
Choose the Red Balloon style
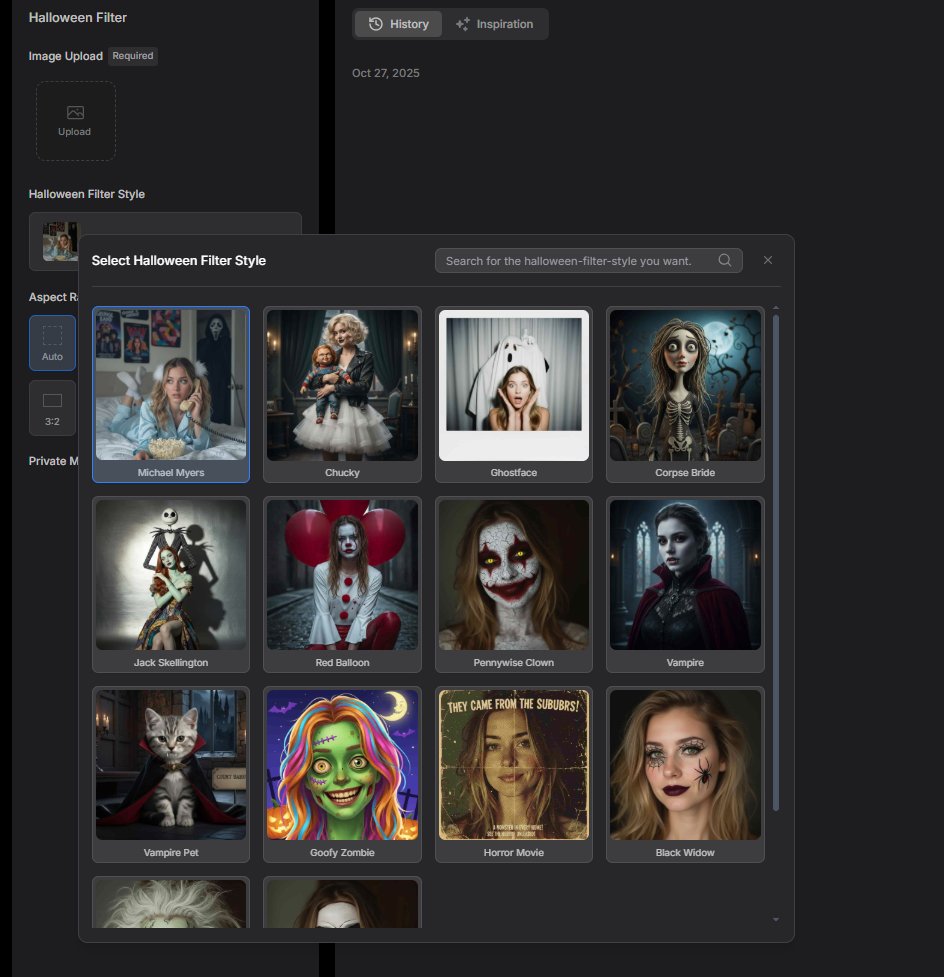[x=342, y=584]
